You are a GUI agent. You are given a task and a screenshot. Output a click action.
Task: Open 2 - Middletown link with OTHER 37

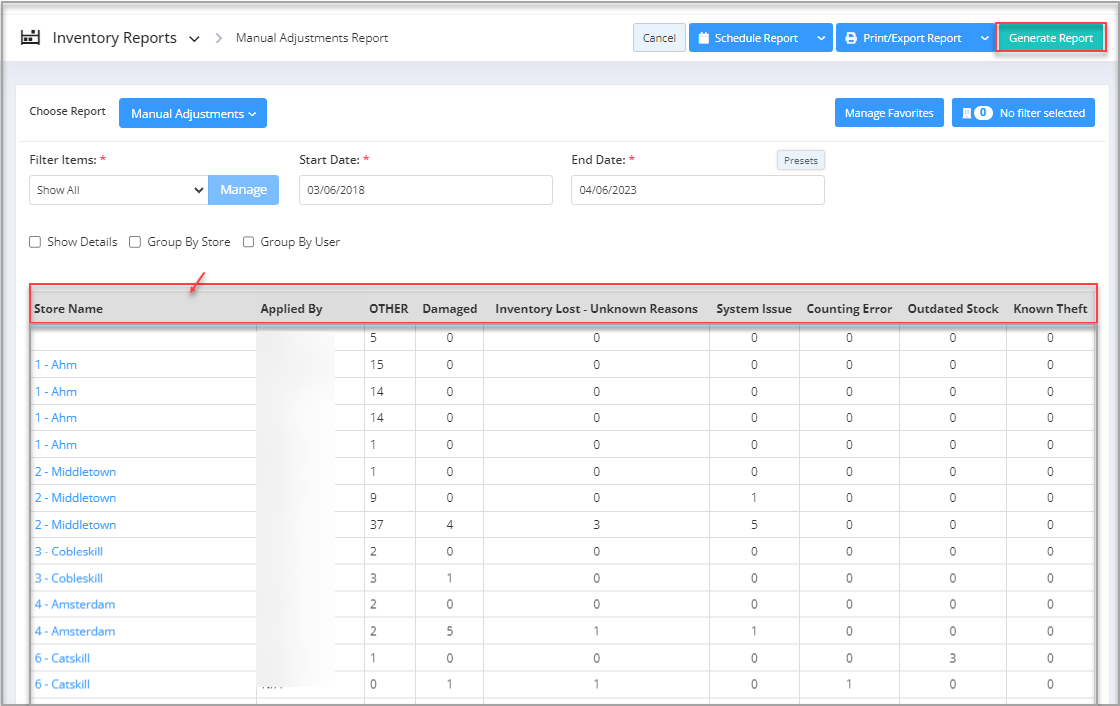[75, 524]
